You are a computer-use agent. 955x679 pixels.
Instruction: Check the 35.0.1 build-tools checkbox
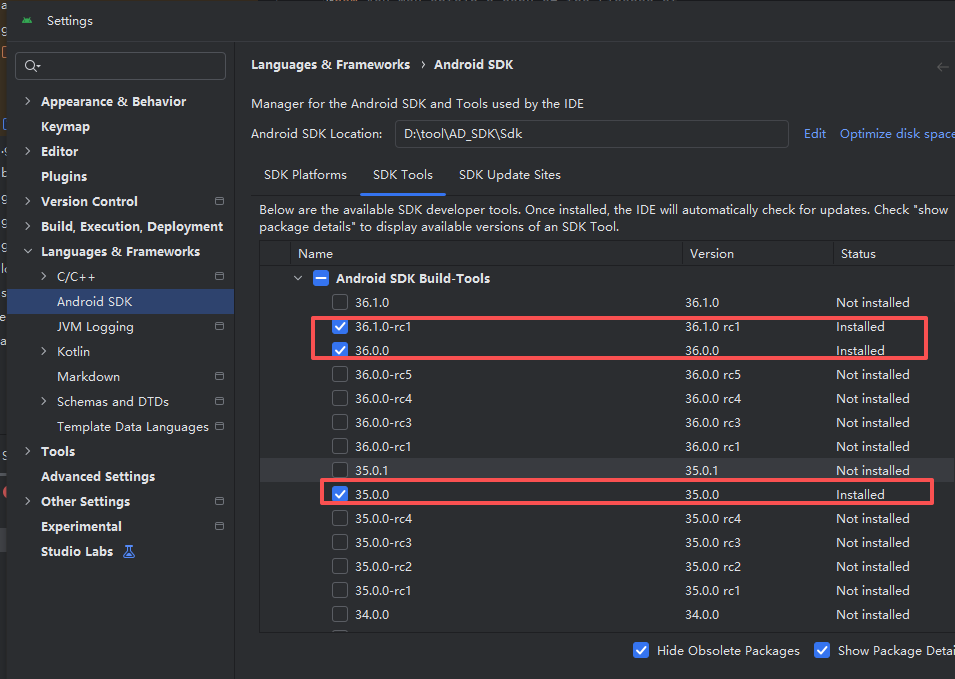coord(340,470)
